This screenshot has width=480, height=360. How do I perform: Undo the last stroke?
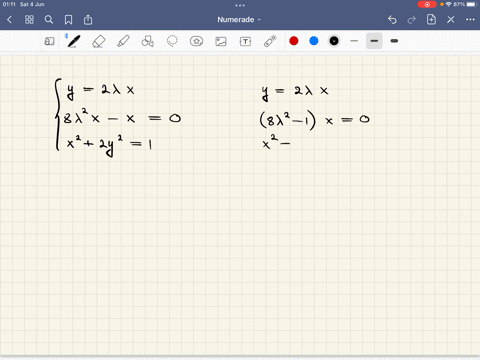[392, 20]
